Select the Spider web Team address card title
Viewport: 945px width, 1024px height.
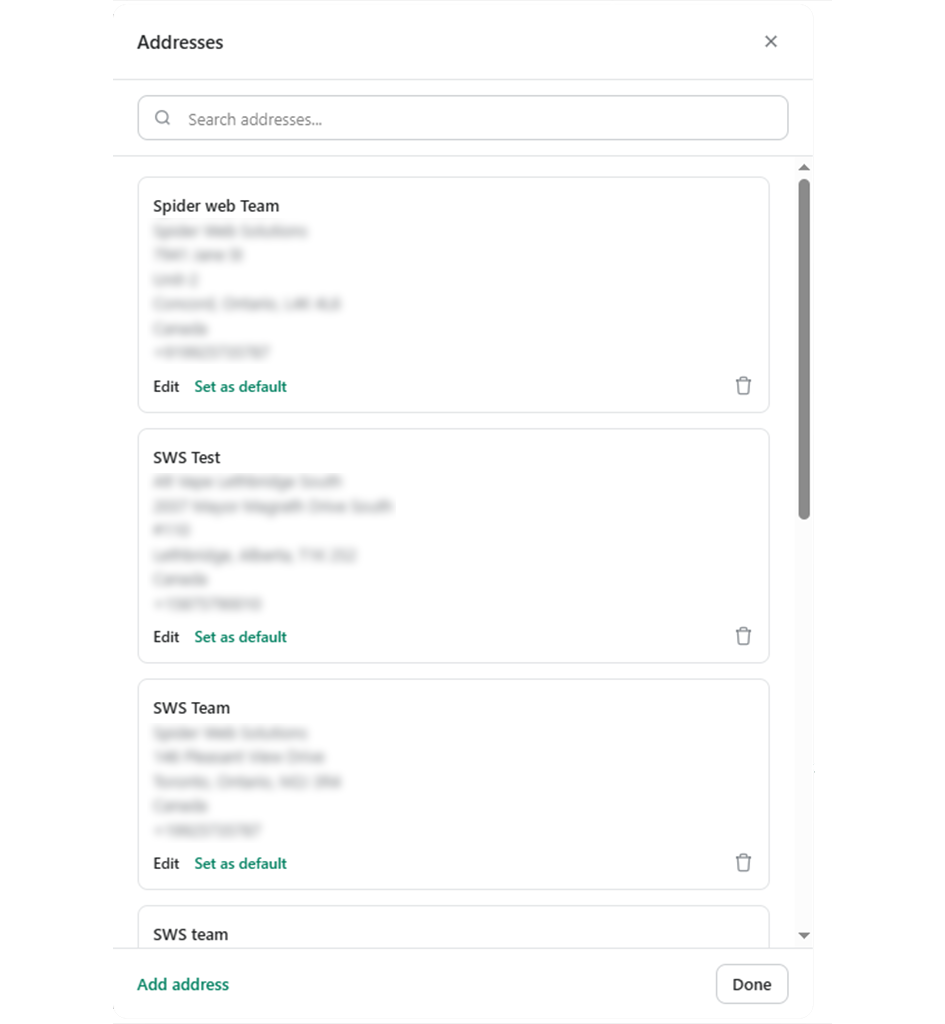216,206
